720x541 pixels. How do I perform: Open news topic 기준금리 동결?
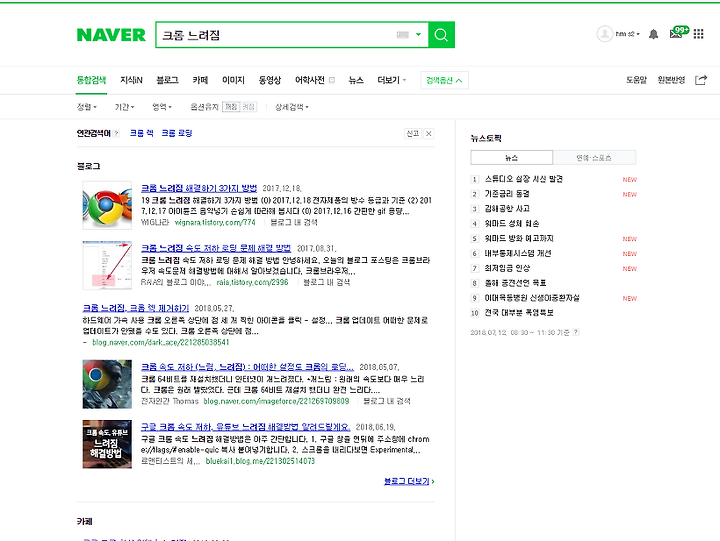click(x=507, y=194)
